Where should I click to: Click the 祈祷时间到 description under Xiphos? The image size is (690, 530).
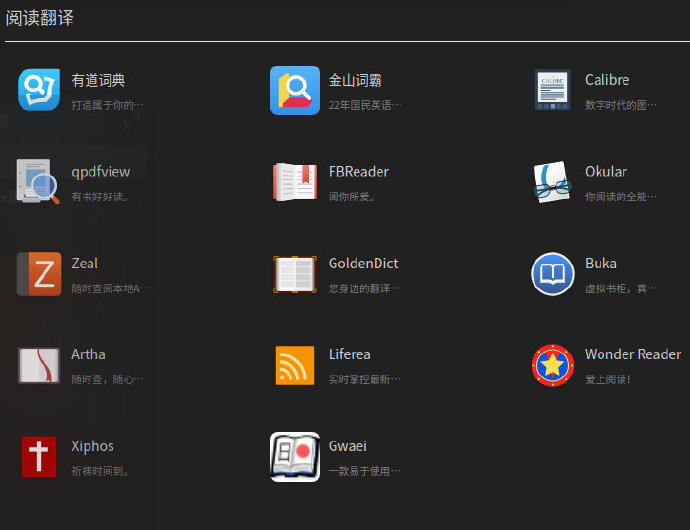100,471
